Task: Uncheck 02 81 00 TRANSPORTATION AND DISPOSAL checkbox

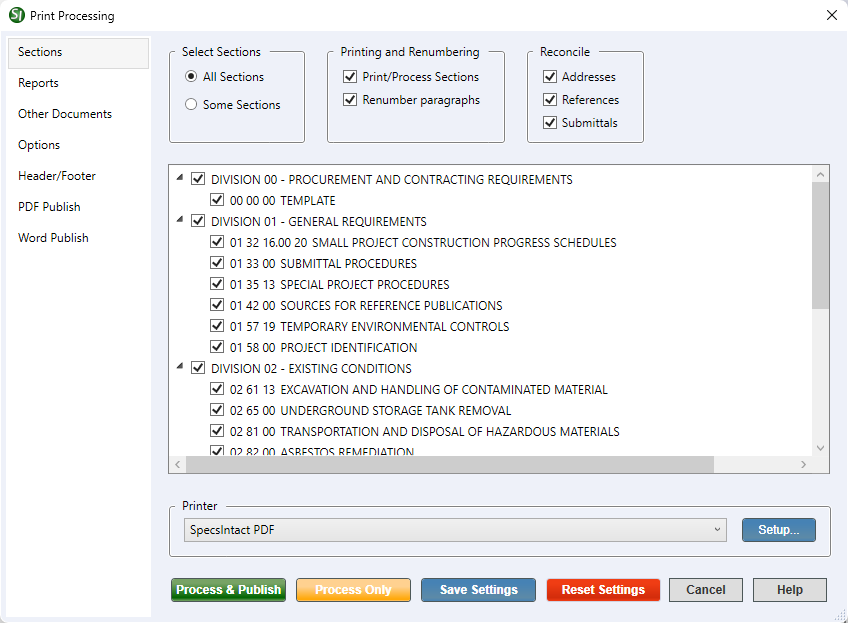Action: (217, 431)
